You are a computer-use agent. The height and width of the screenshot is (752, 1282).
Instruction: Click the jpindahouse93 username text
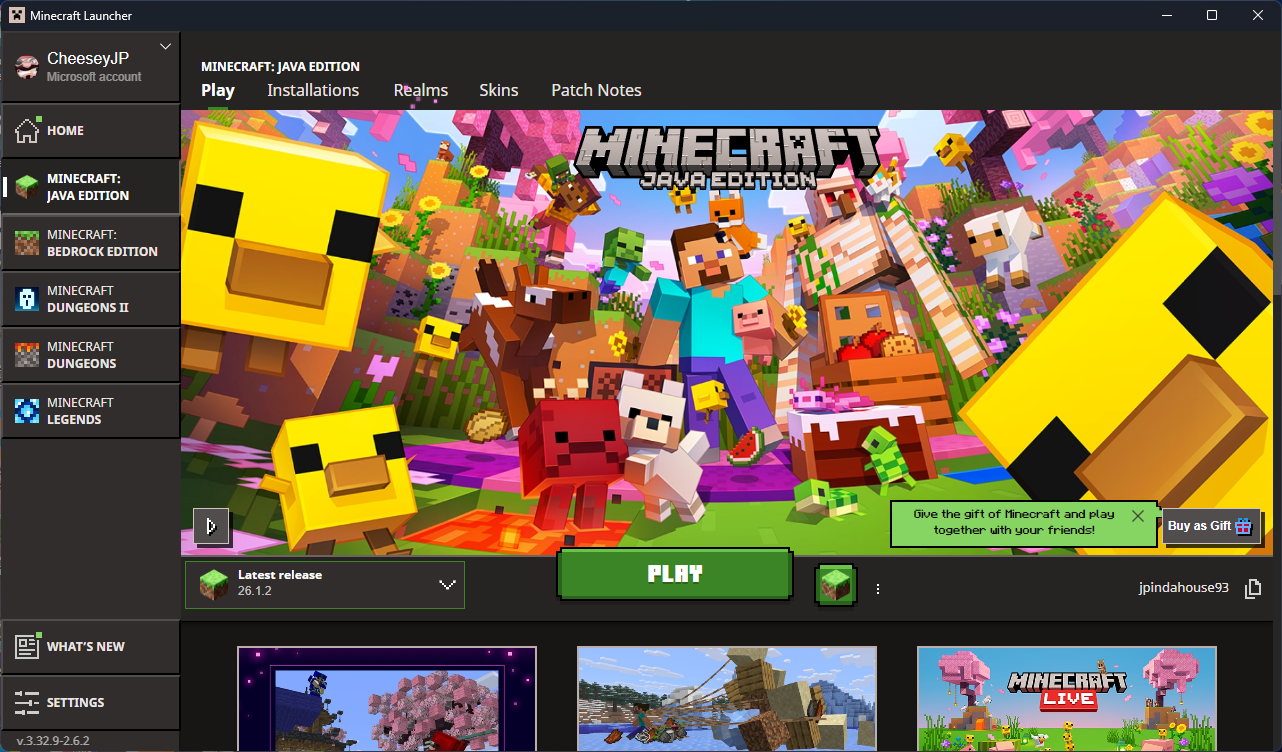(1184, 589)
